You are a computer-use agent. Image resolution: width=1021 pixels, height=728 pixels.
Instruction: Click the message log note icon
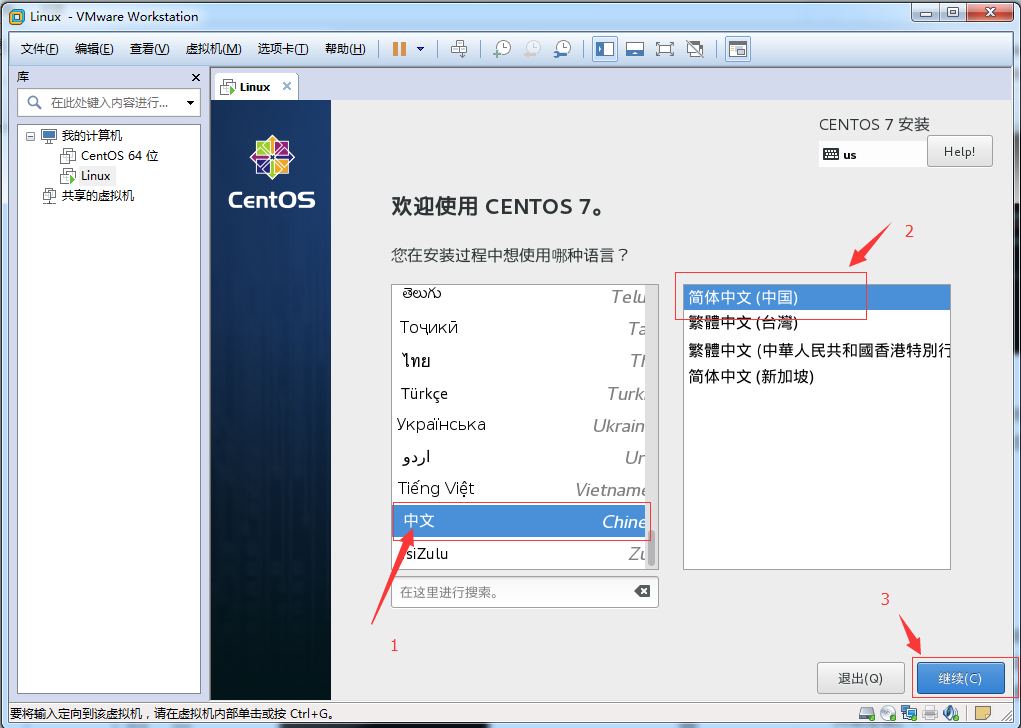983,714
